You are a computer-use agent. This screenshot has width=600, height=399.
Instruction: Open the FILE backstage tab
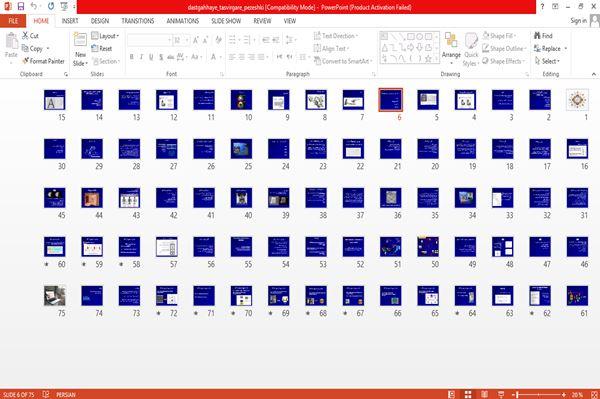(x=13, y=21)
